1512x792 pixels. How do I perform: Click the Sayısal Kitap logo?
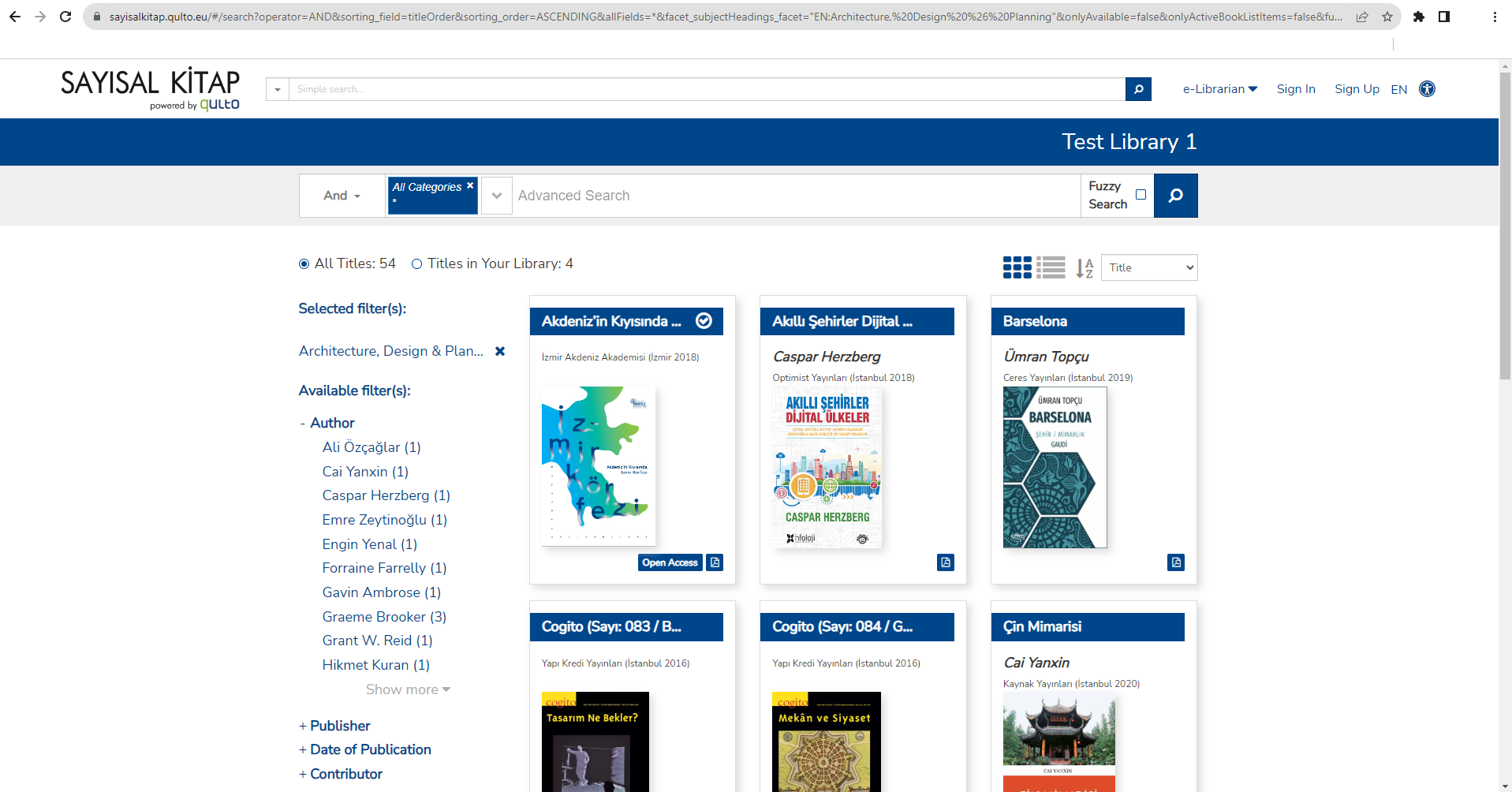click(x=151, y=89)
